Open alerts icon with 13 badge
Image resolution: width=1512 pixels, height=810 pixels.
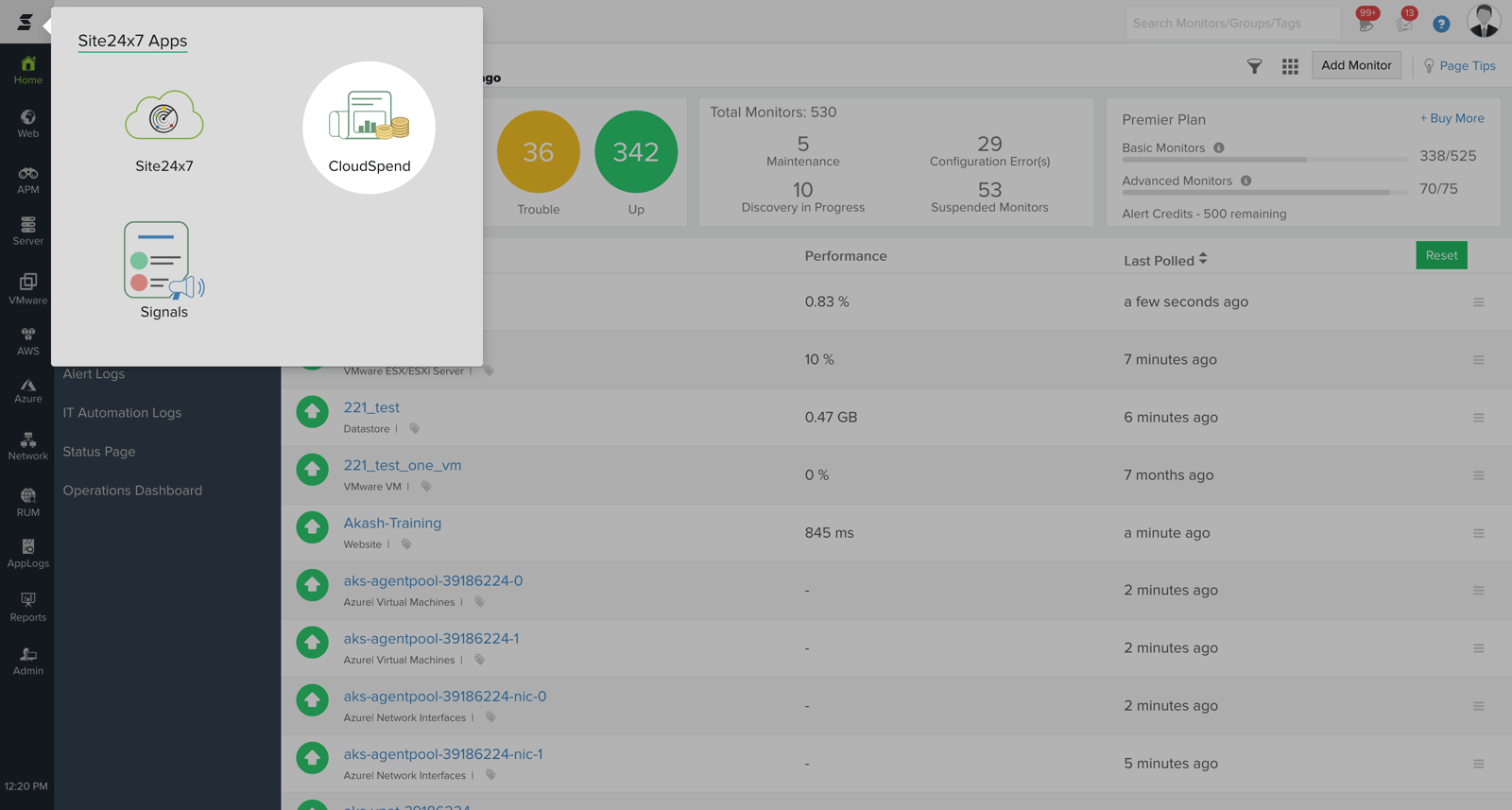pos(1406,22)
